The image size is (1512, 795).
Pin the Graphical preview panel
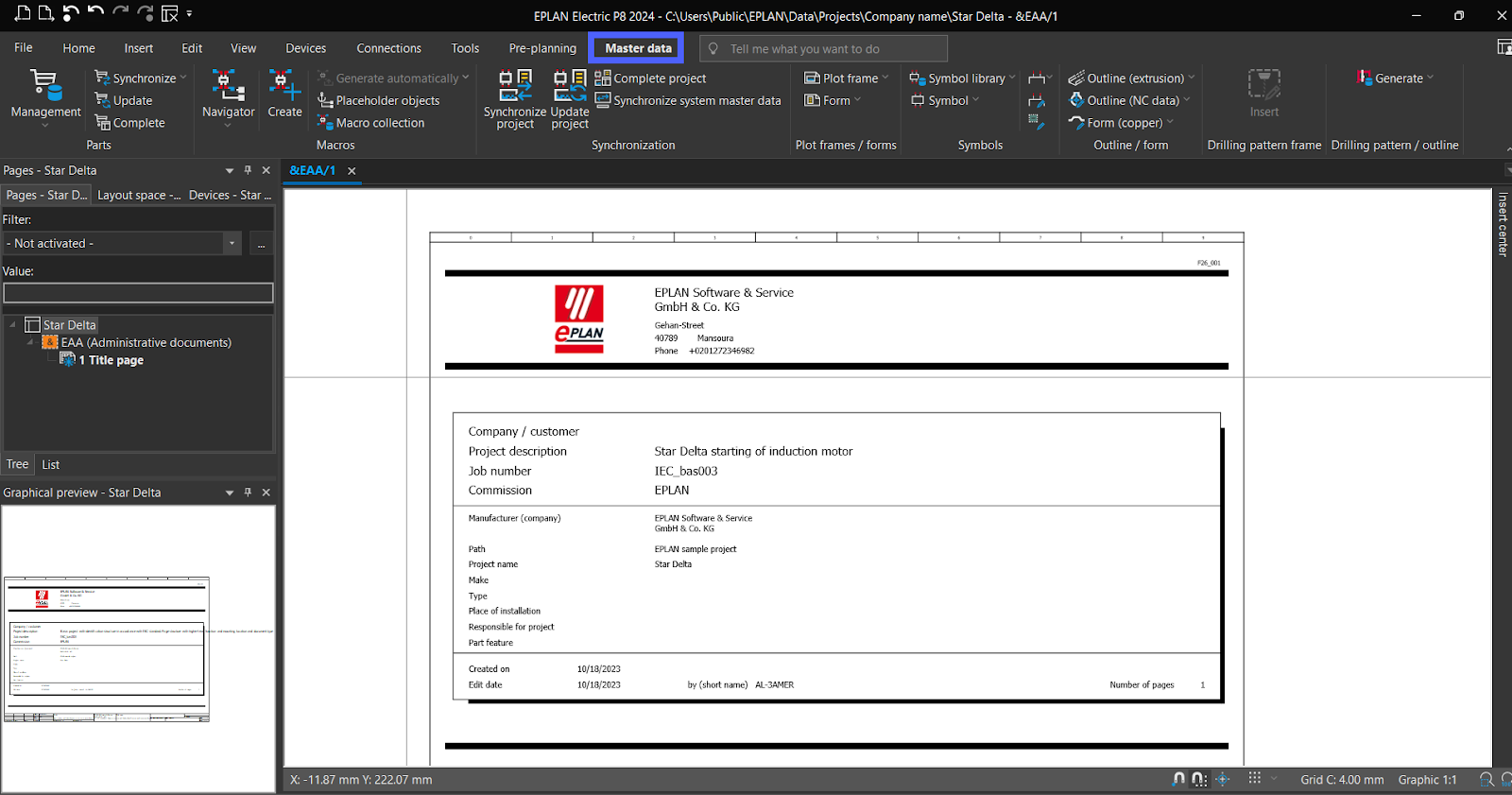click(x=248, y=493)
